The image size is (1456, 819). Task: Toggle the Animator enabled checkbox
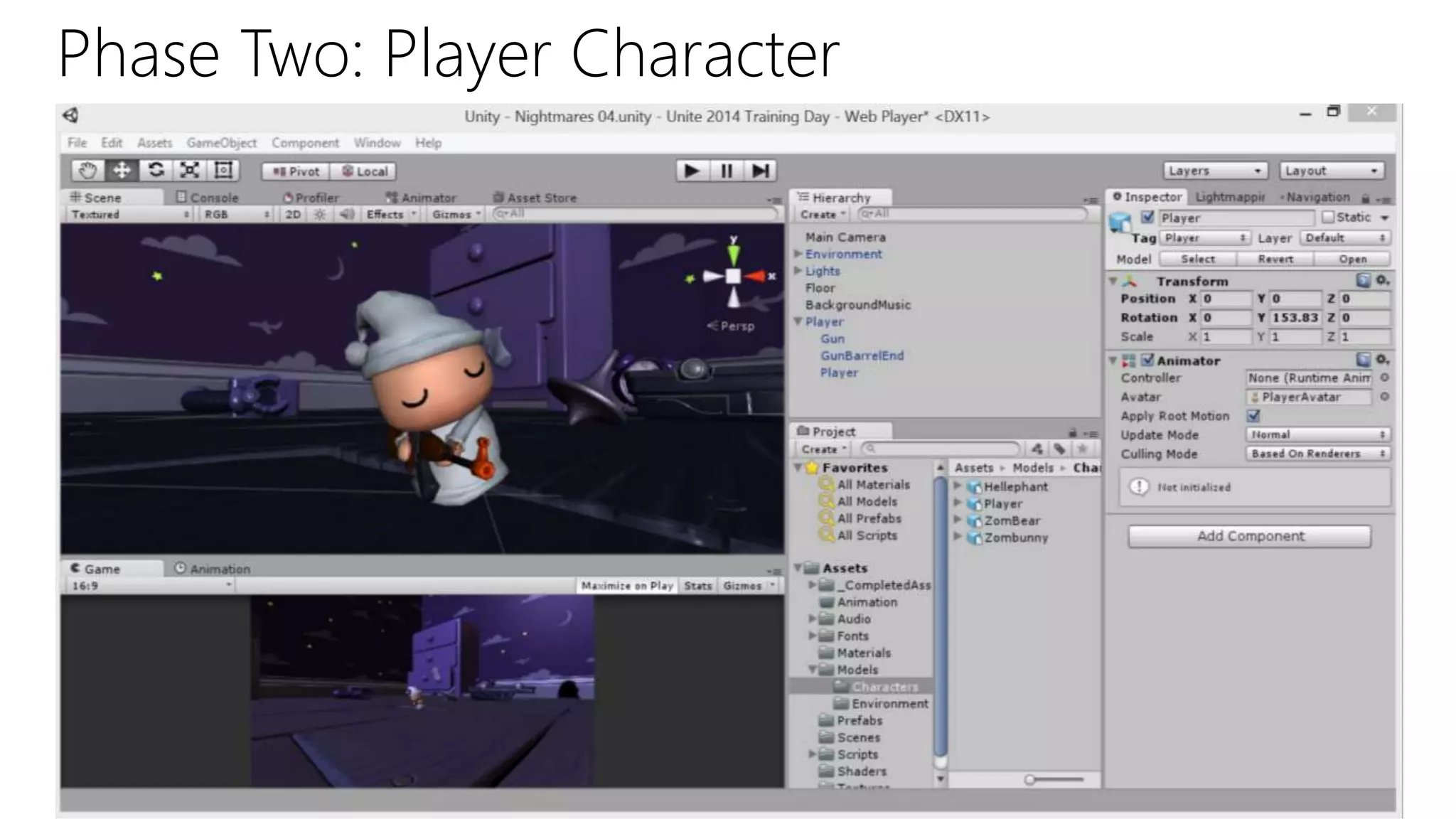pos(1147,360)
